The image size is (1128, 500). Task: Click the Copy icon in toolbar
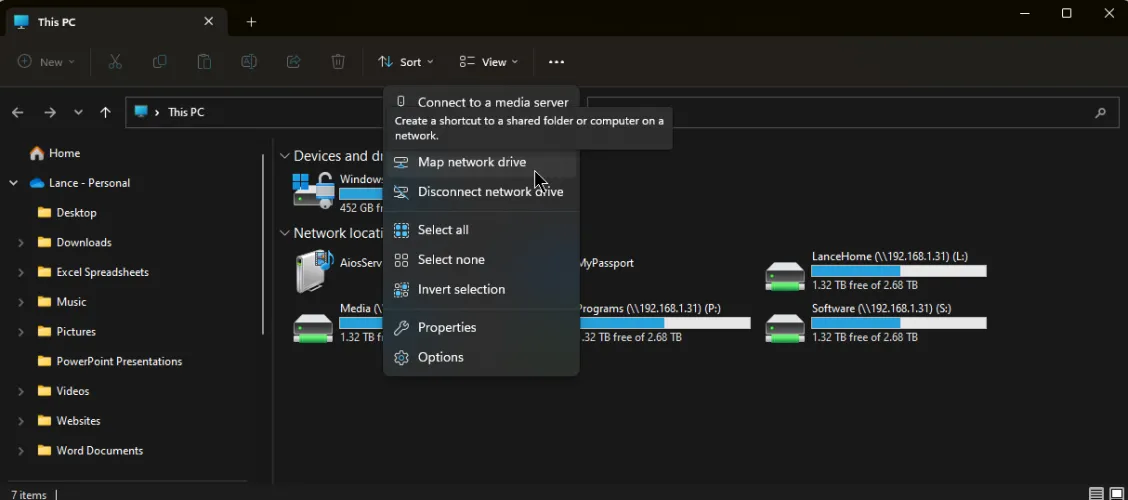click(160, 62)
